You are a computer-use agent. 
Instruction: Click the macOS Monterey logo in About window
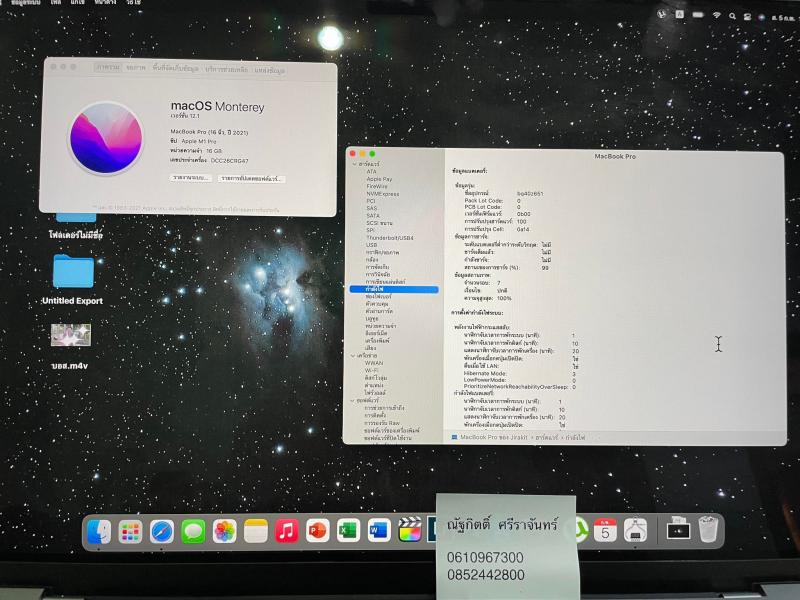106,138
